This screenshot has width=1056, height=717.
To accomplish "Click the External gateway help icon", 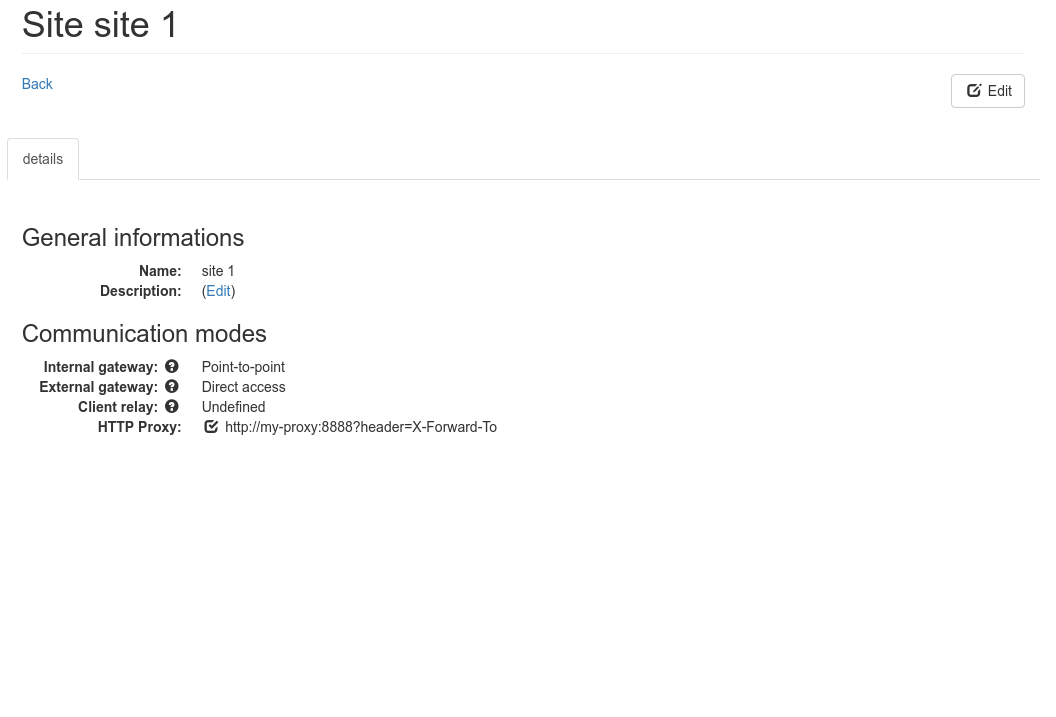I will pos(172,386).
